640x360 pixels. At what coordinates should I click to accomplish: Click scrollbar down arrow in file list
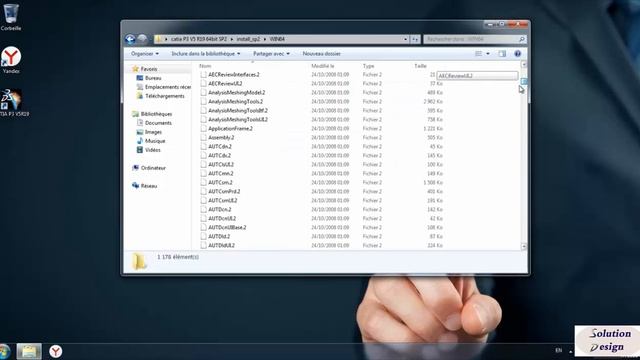point(524,246)
